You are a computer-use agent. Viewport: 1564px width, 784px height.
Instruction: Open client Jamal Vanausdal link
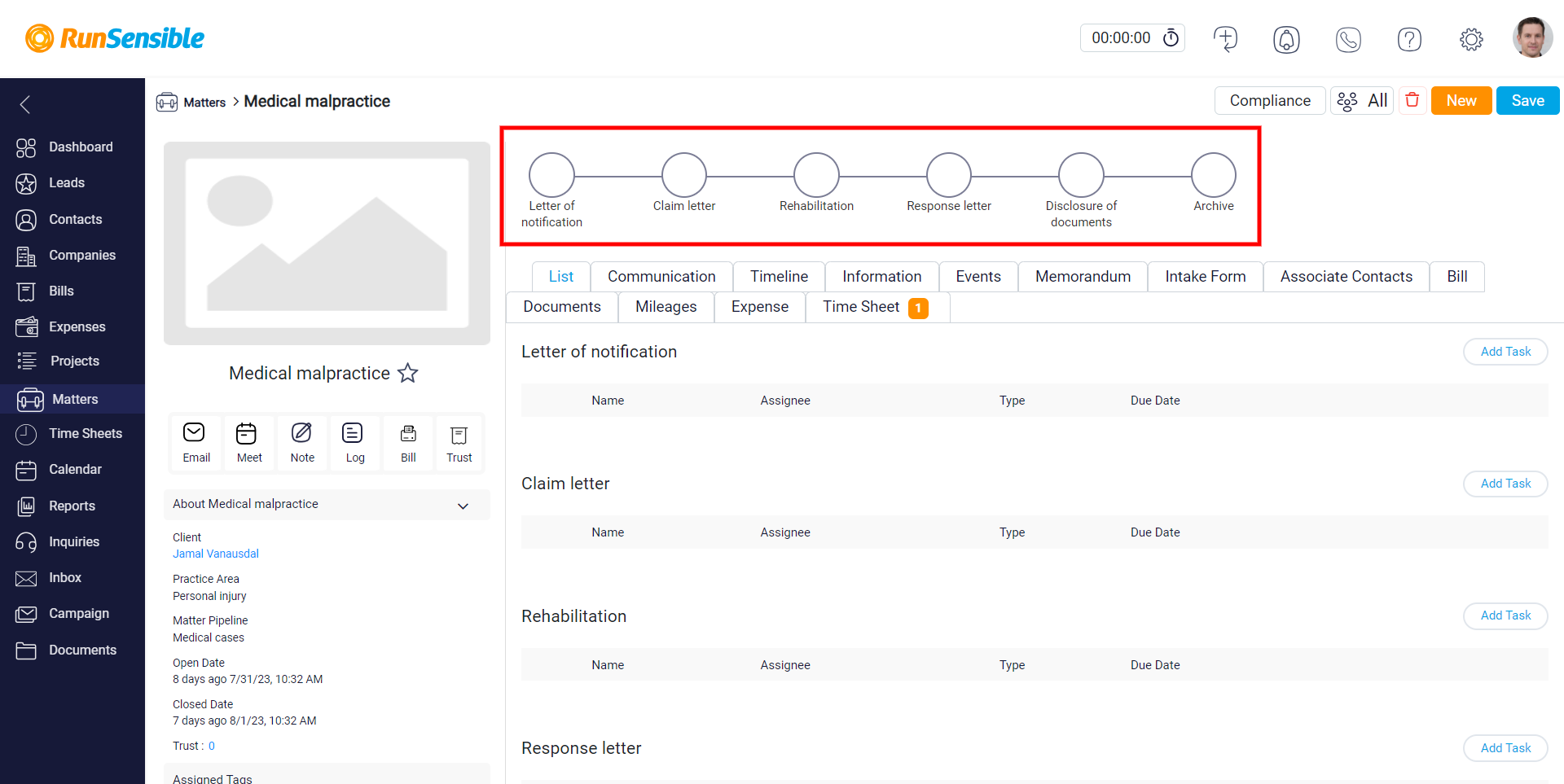[x=216, y=554]
